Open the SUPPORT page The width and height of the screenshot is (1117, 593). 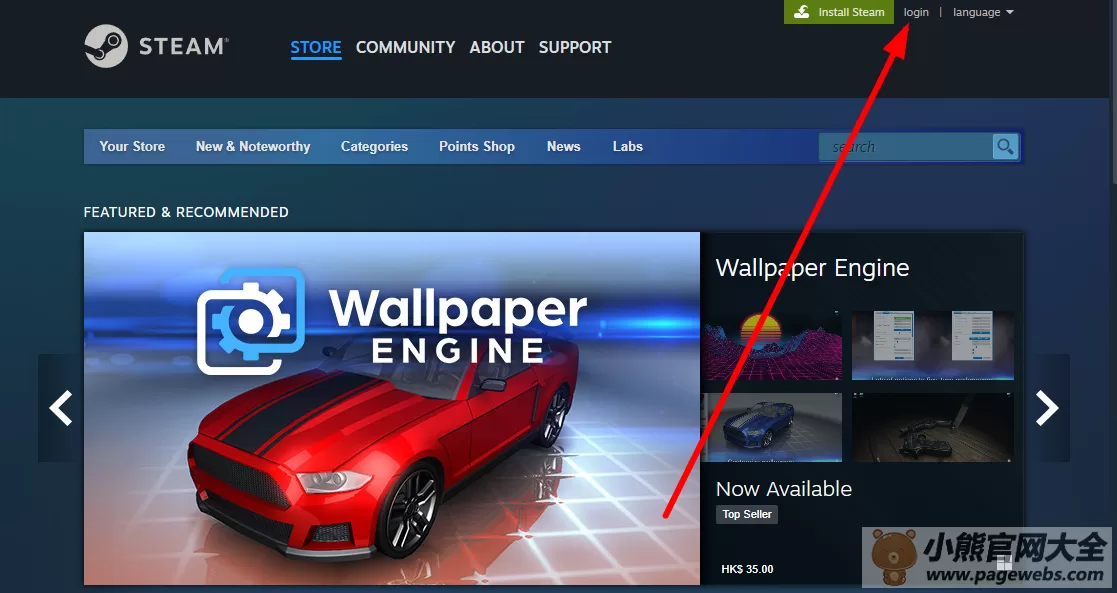[x=575, y=47]
